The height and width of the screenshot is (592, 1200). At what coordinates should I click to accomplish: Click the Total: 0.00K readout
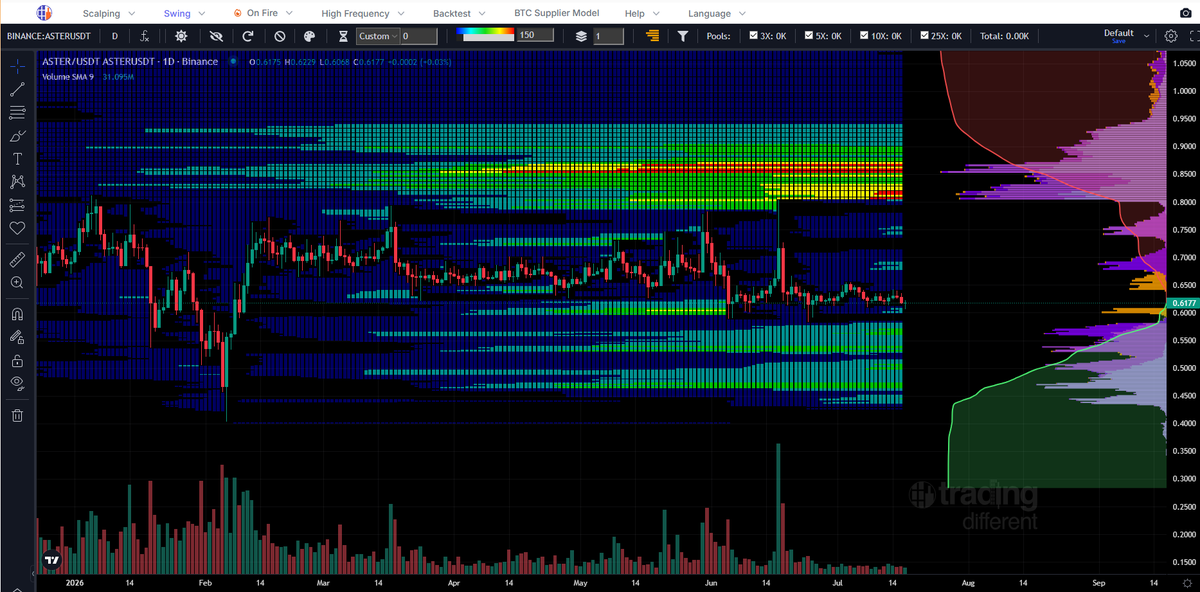(x=1004, y=36)
